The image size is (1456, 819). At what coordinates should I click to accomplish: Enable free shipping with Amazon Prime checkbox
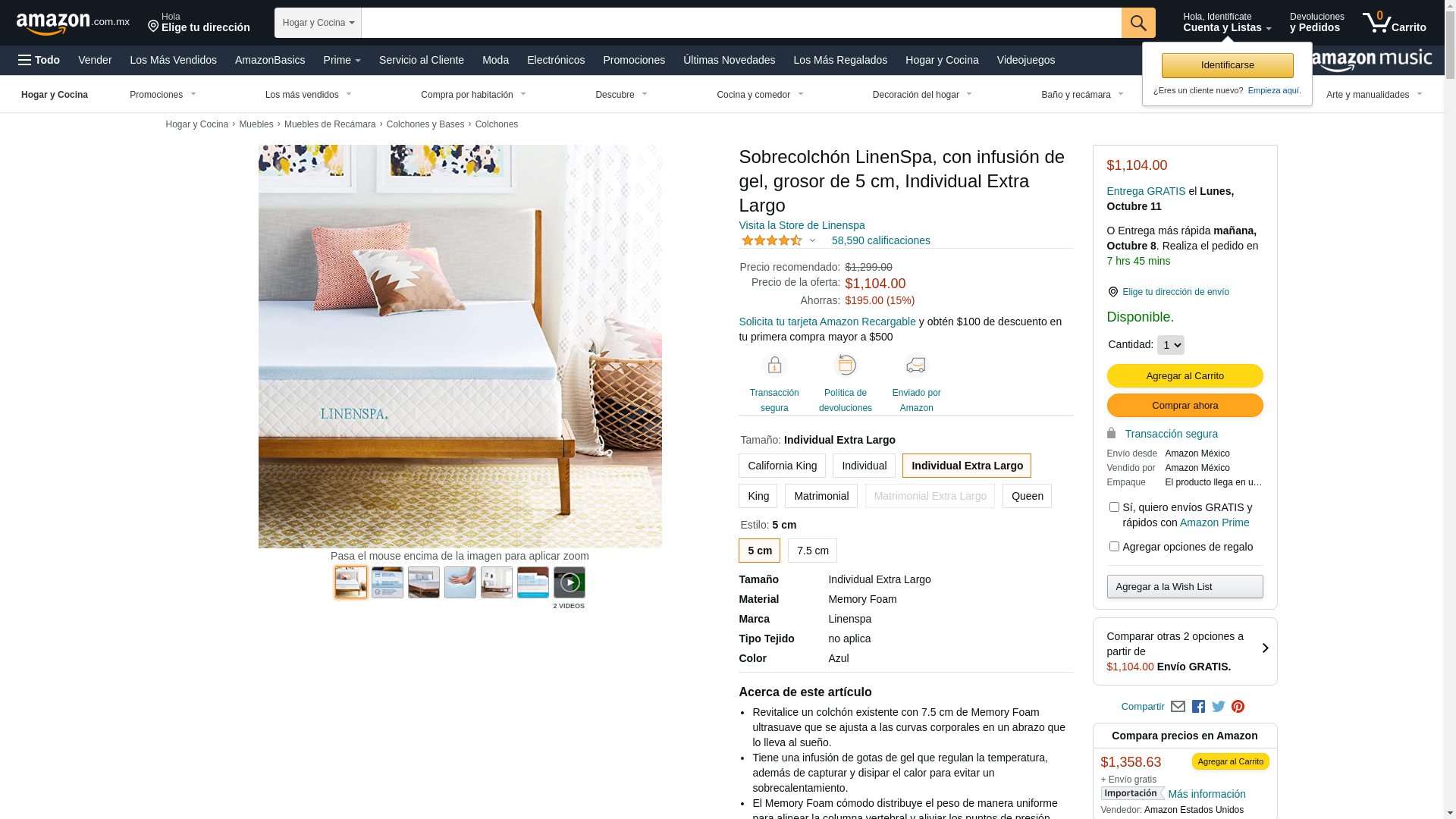coord(1113,507)
